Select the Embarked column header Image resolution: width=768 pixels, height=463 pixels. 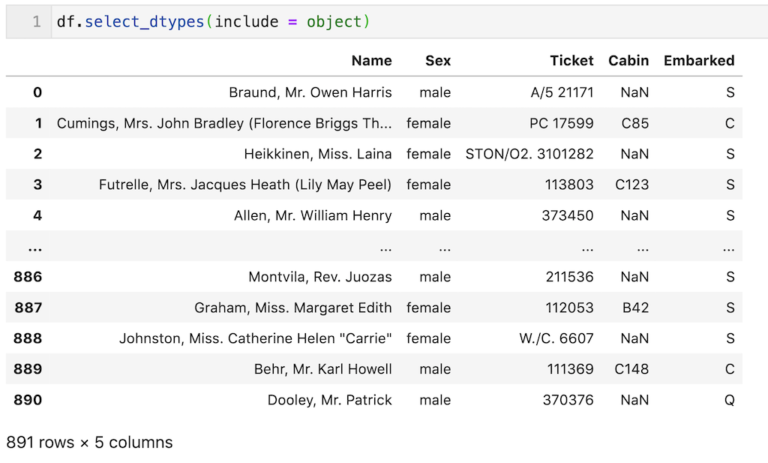point(699,61)
